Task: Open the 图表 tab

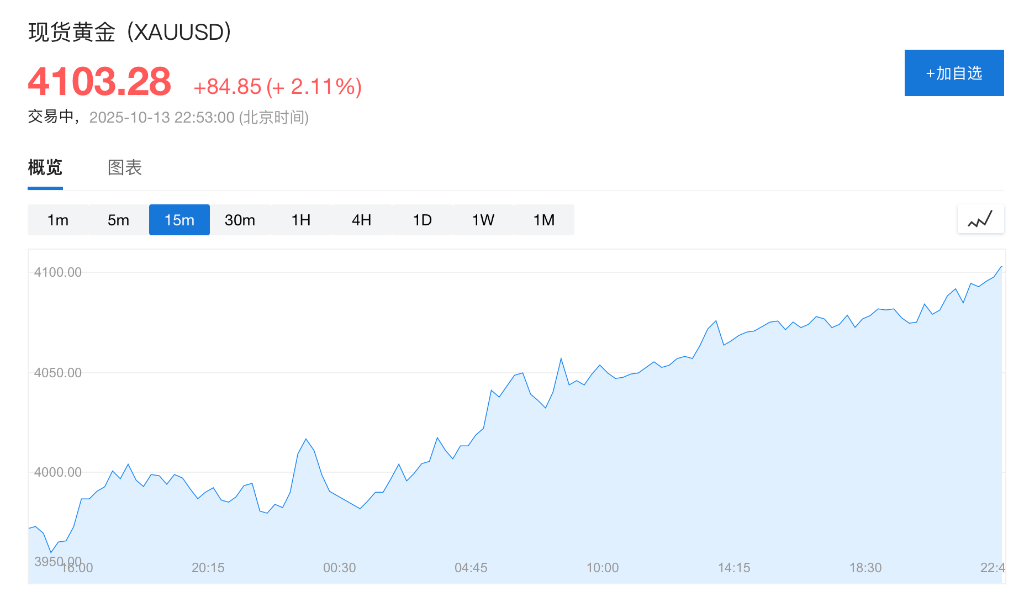Action: tap(125, 167)
